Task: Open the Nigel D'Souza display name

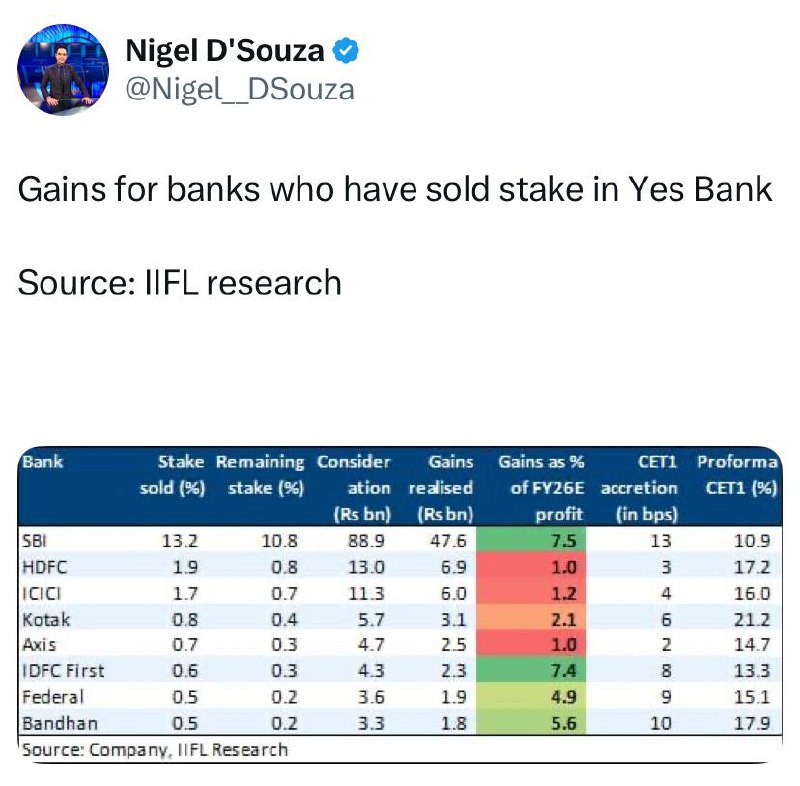Action: point(224,50)
